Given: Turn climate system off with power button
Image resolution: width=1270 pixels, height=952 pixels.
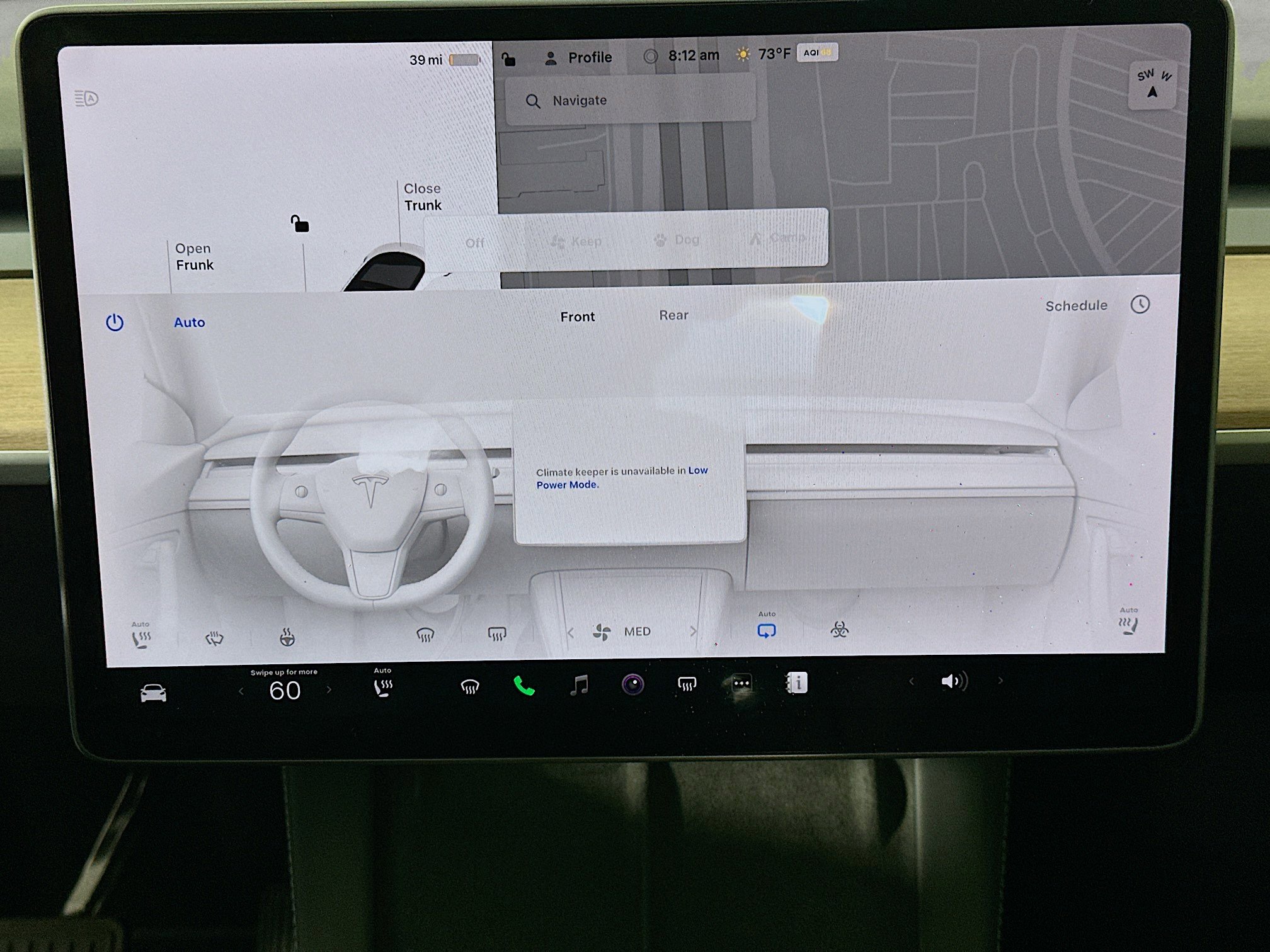Looking at the screenshot, I should pos(115,320).
